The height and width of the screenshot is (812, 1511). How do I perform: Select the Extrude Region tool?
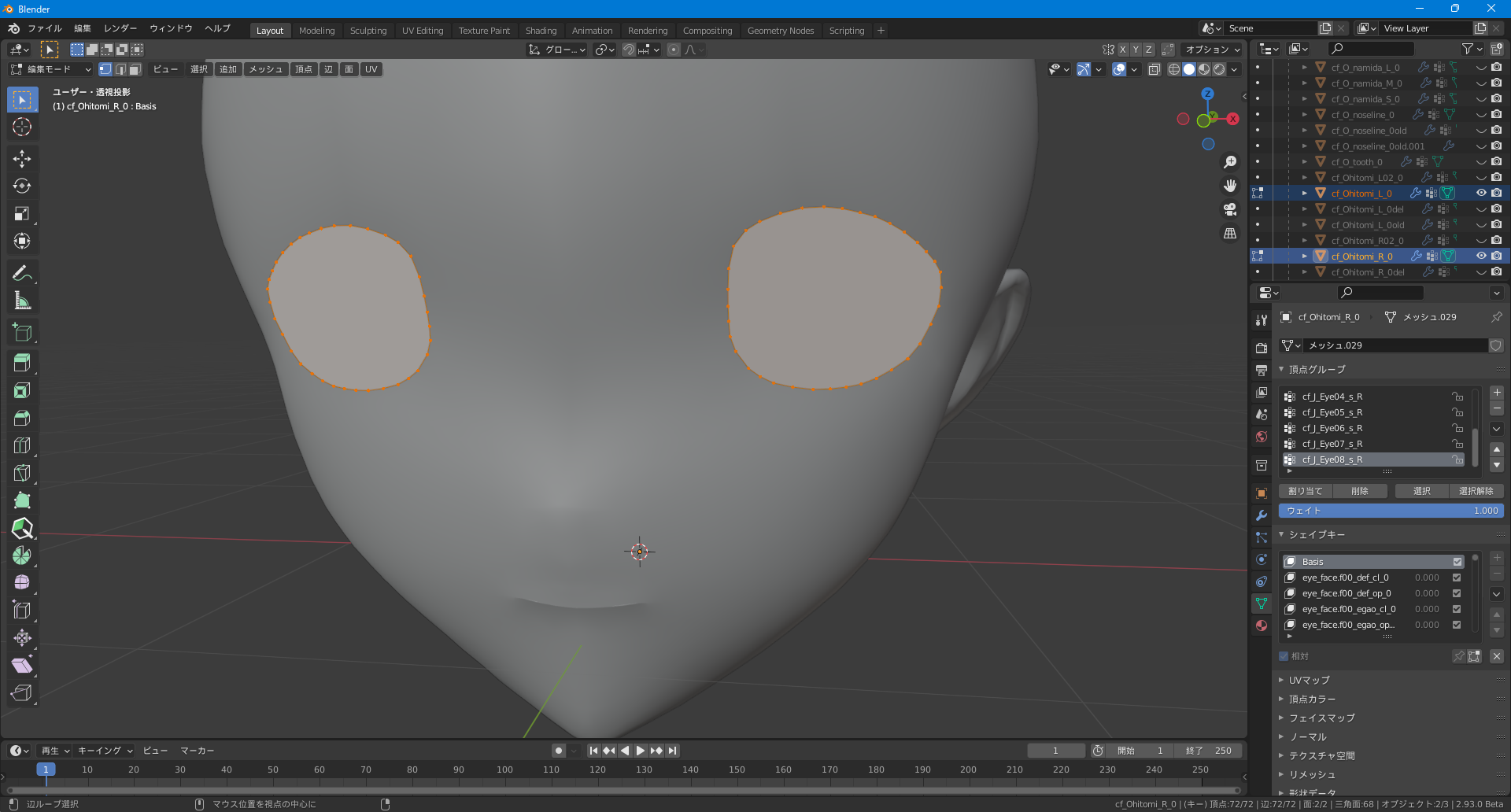[22, 364]
